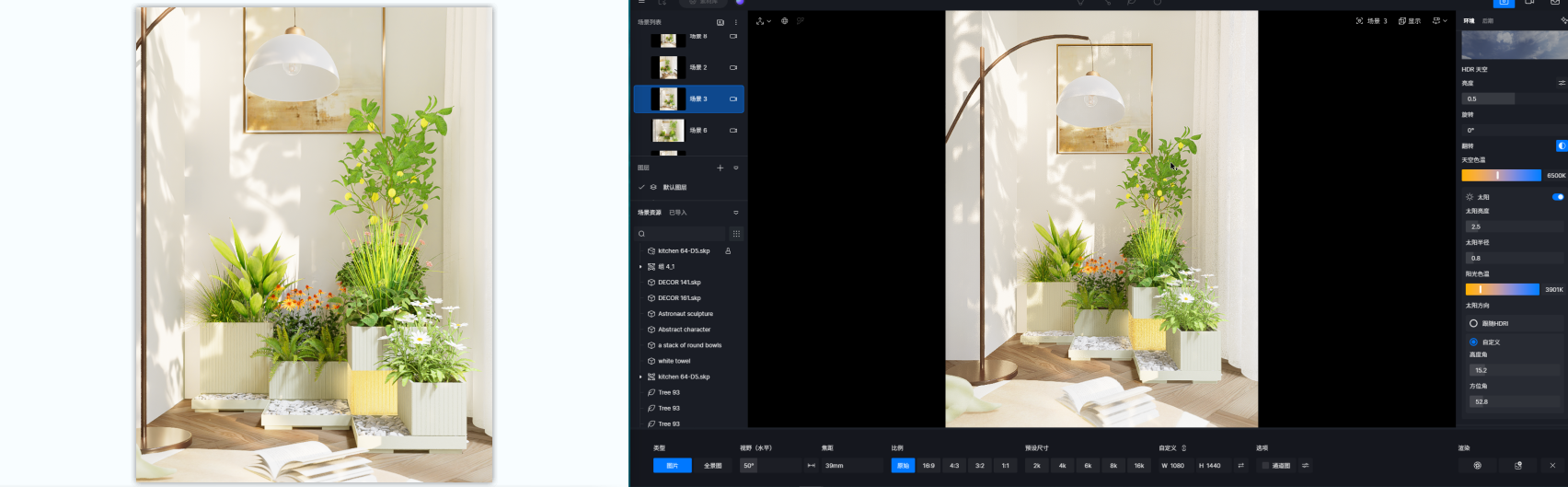Viewport: 1568px width, 487px height.
Task: Click the 翻转 flip icon button
Action: (1561, 145)
